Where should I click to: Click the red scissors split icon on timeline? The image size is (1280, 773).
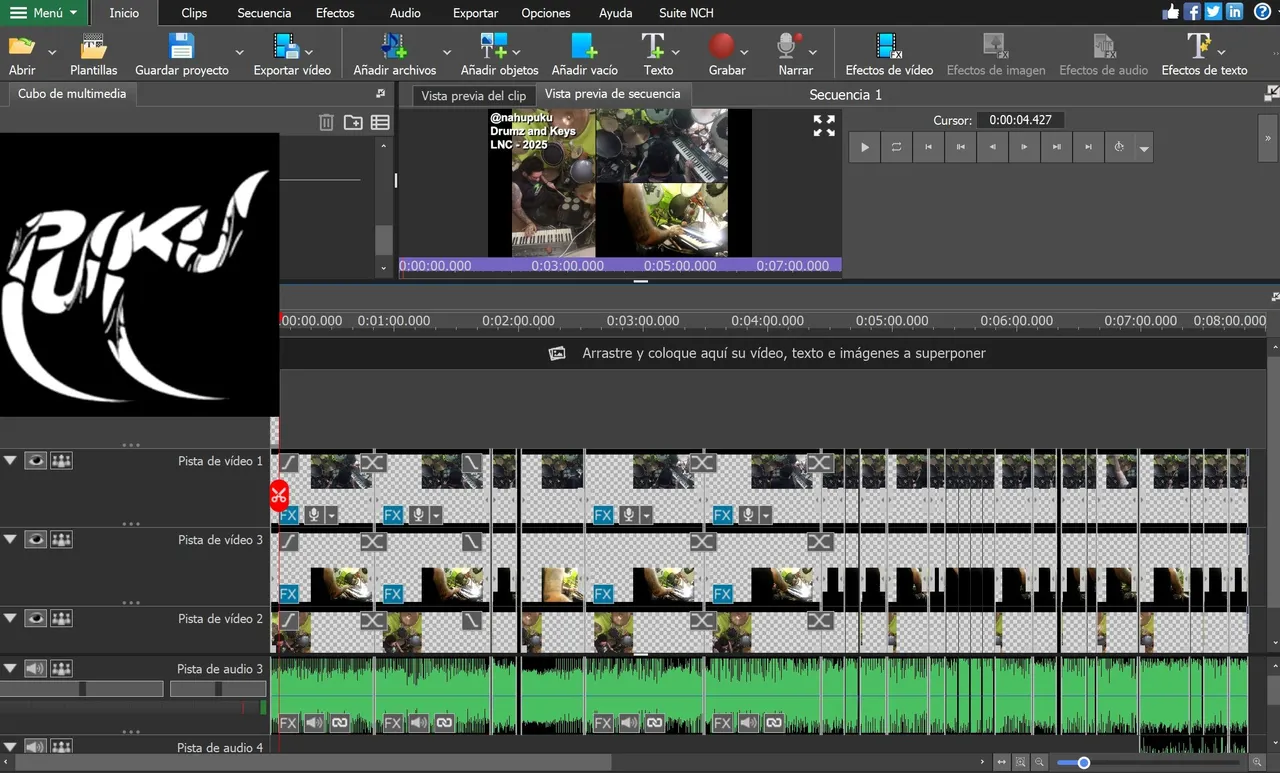coord(278,495)
